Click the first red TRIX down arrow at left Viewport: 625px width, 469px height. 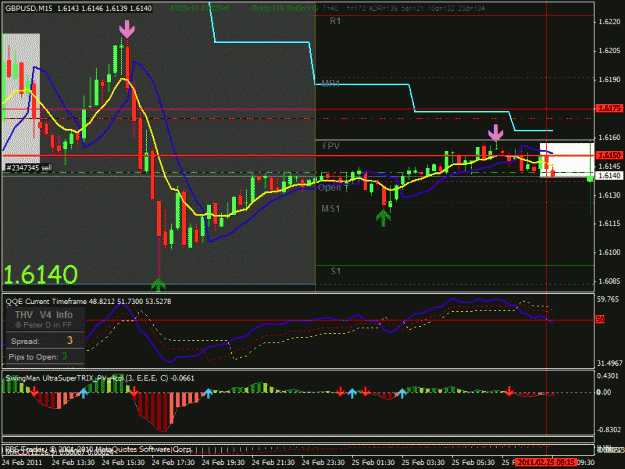coord(34,392)
